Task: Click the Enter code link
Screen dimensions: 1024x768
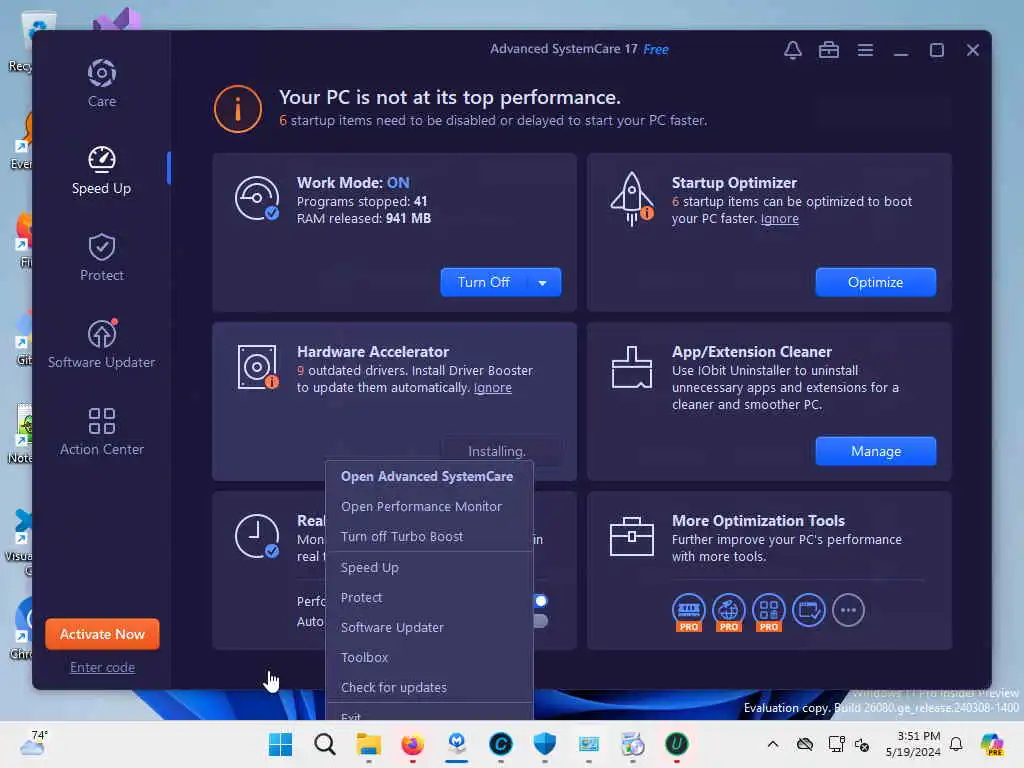Action: tap(103, 667)
